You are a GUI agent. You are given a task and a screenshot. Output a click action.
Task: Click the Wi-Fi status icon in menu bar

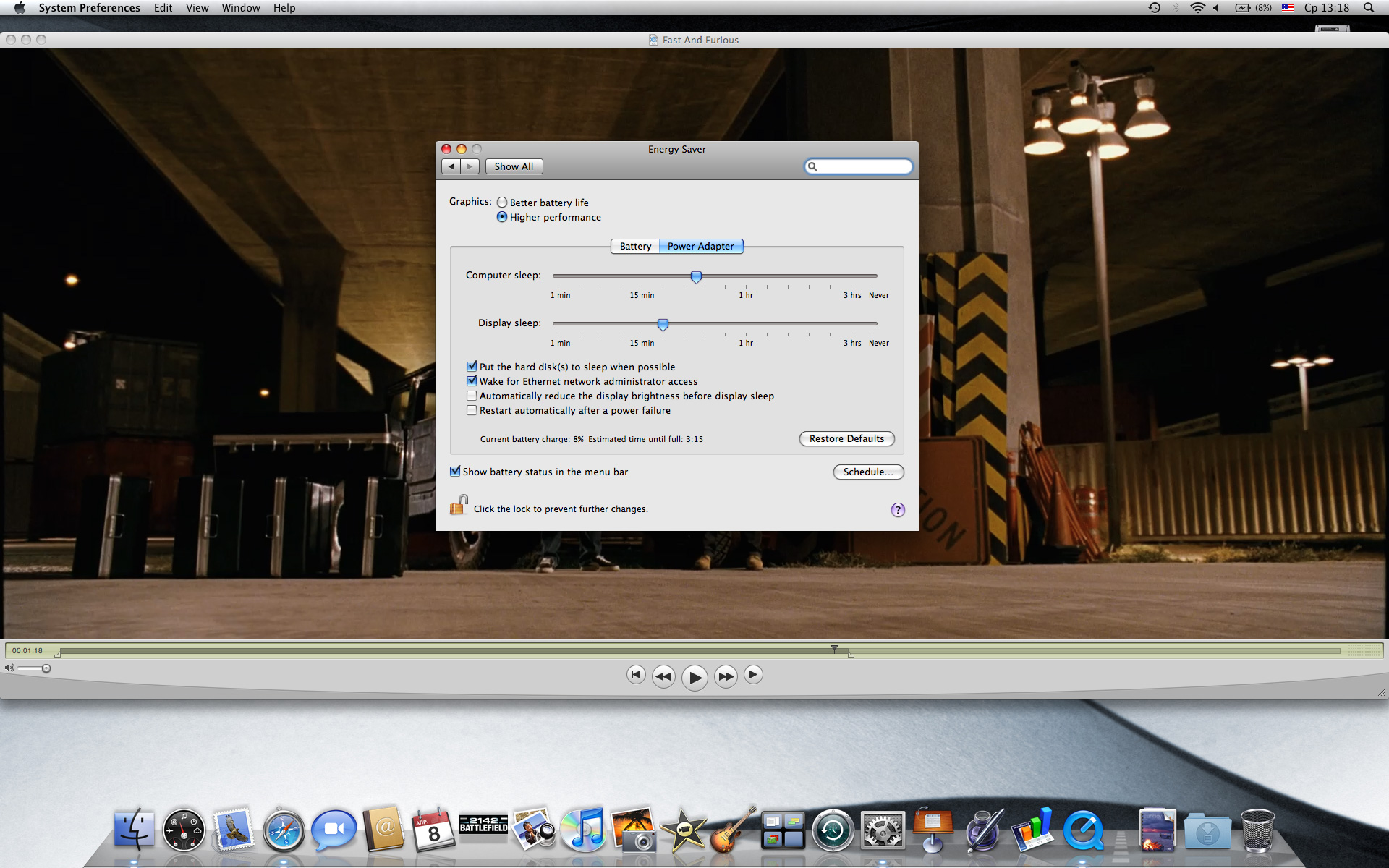(x=1197, y=7)
